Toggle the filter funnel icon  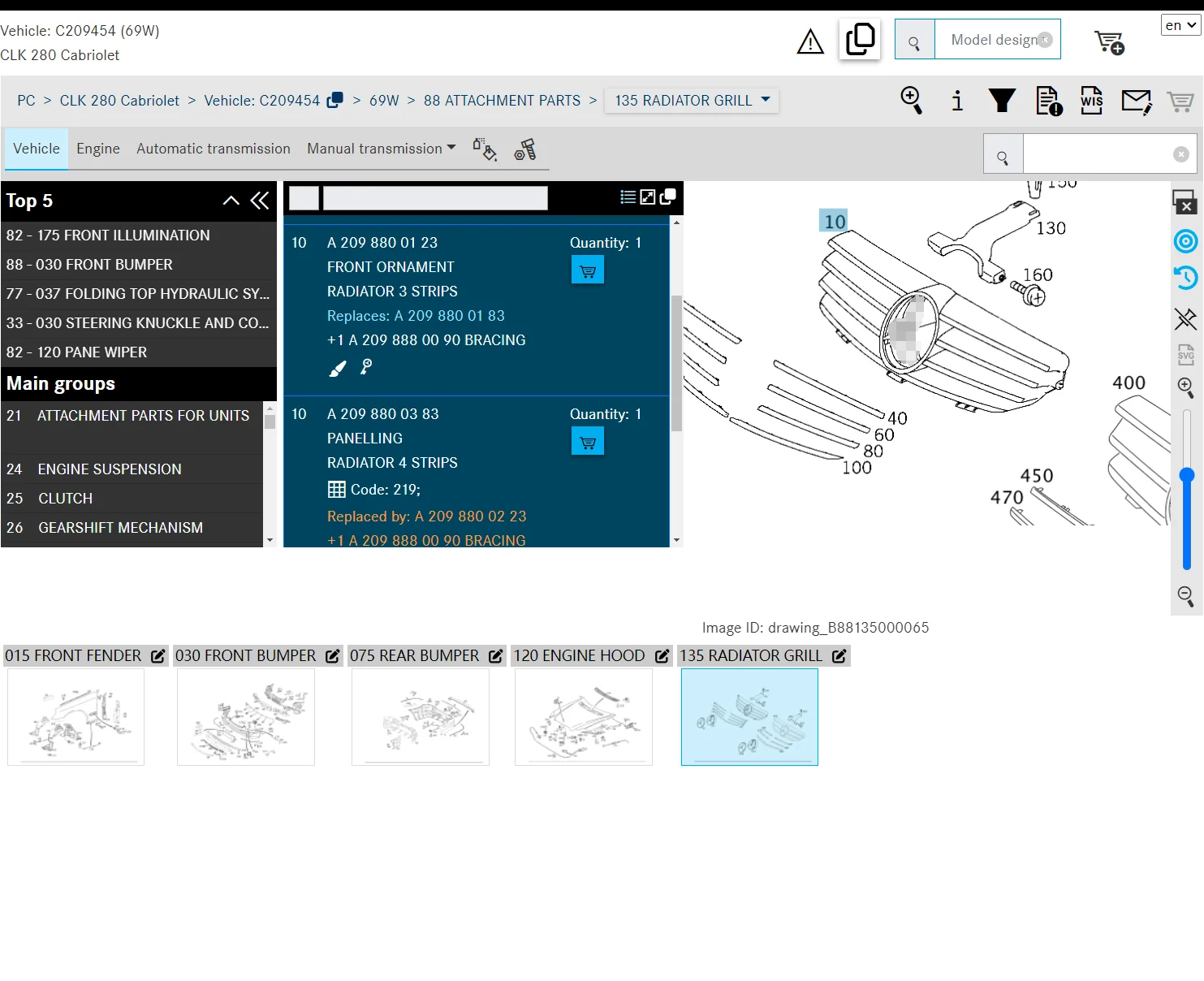coord(1002,101)
